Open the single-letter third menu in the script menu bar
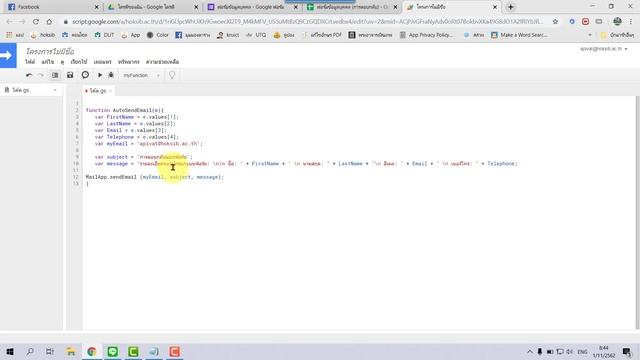Viewport: 640px width, 360px height. tap(62, 62)
